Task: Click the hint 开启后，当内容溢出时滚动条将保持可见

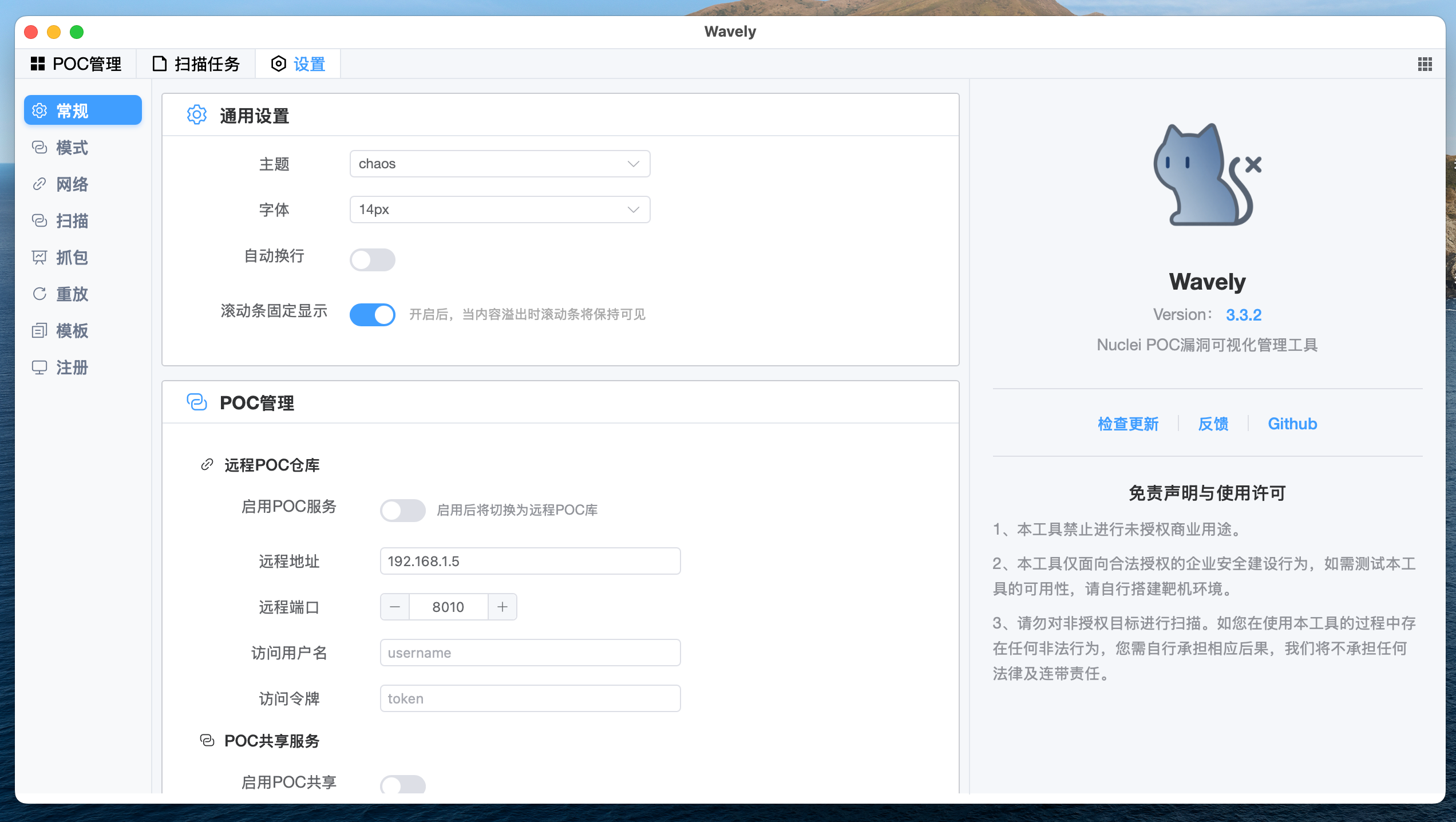Action: click(527, 314)
